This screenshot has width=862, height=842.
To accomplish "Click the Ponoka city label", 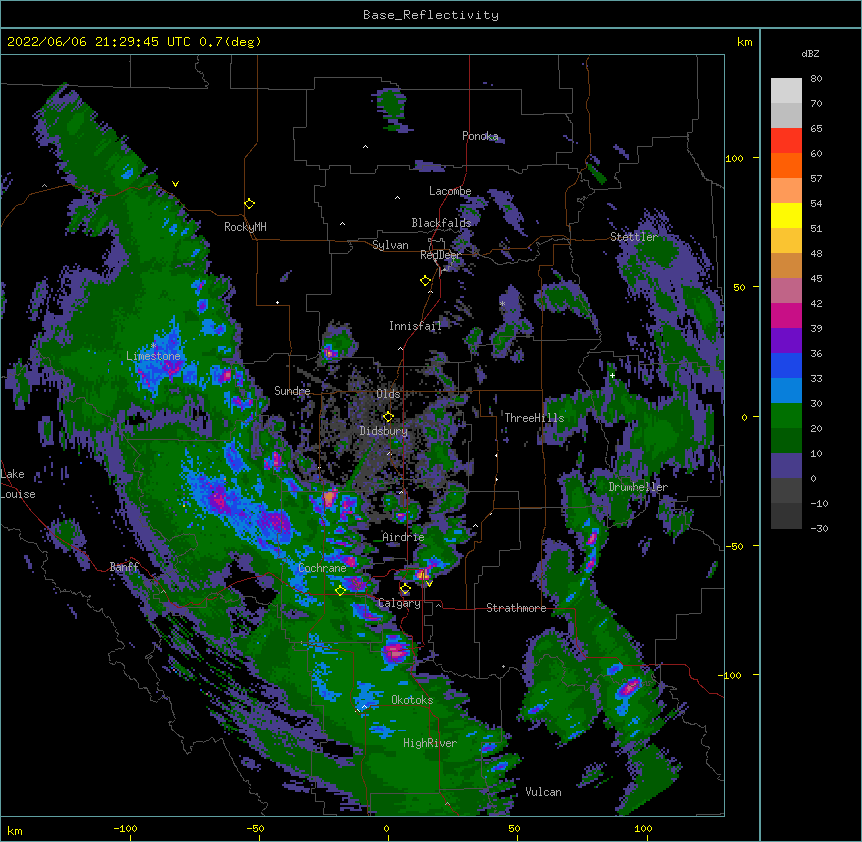I will [480, 136].
